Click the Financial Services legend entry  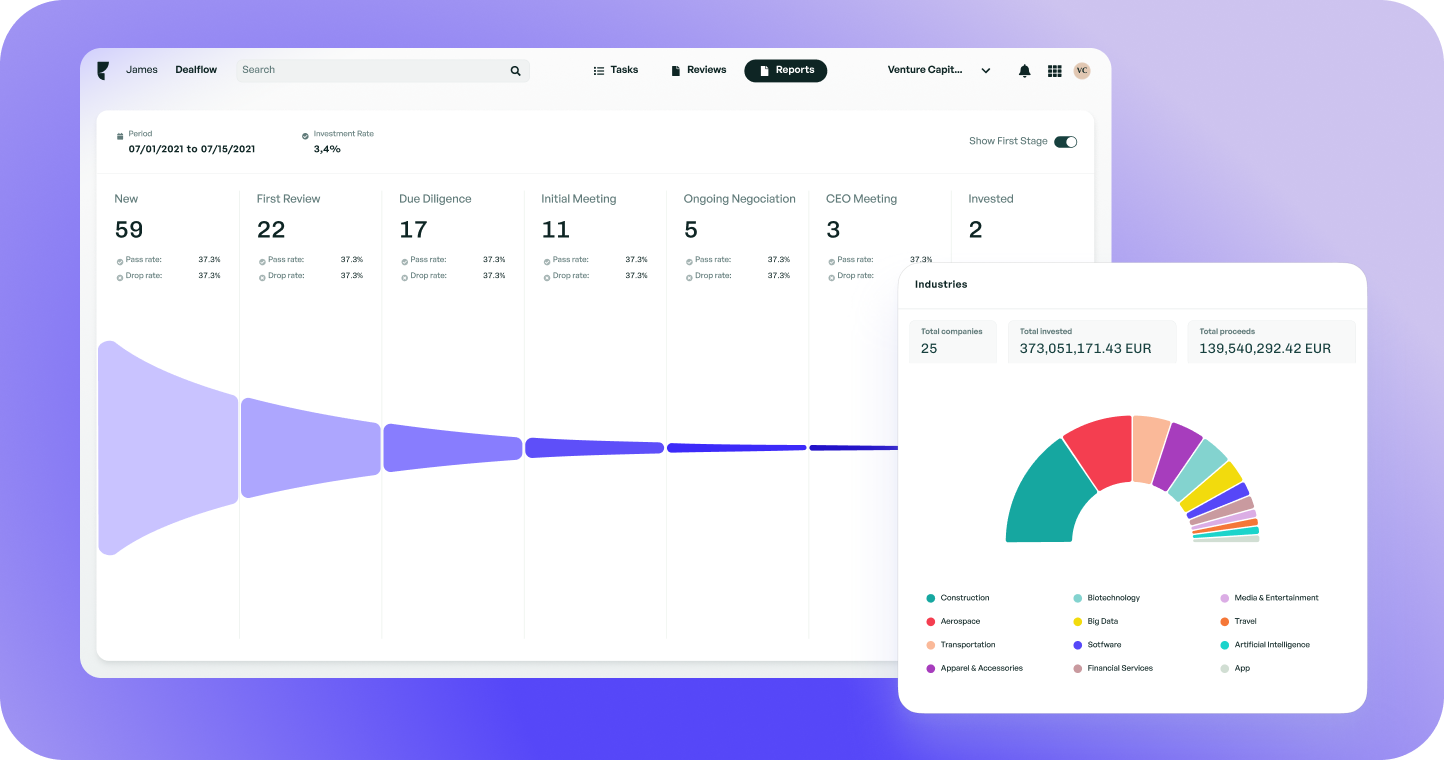(1113, 669)
